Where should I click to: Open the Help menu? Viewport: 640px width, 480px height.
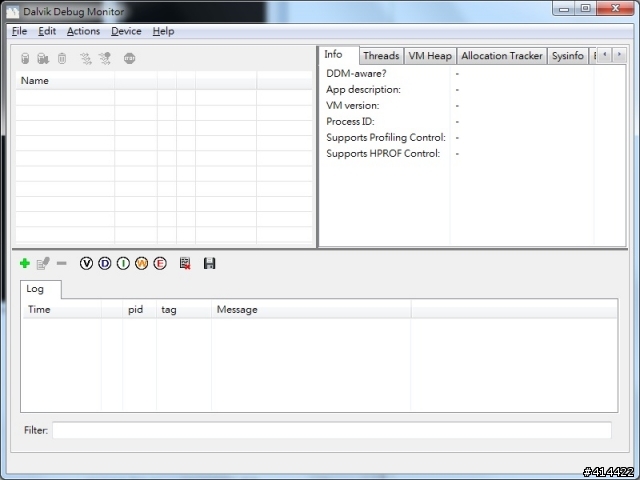163,31
